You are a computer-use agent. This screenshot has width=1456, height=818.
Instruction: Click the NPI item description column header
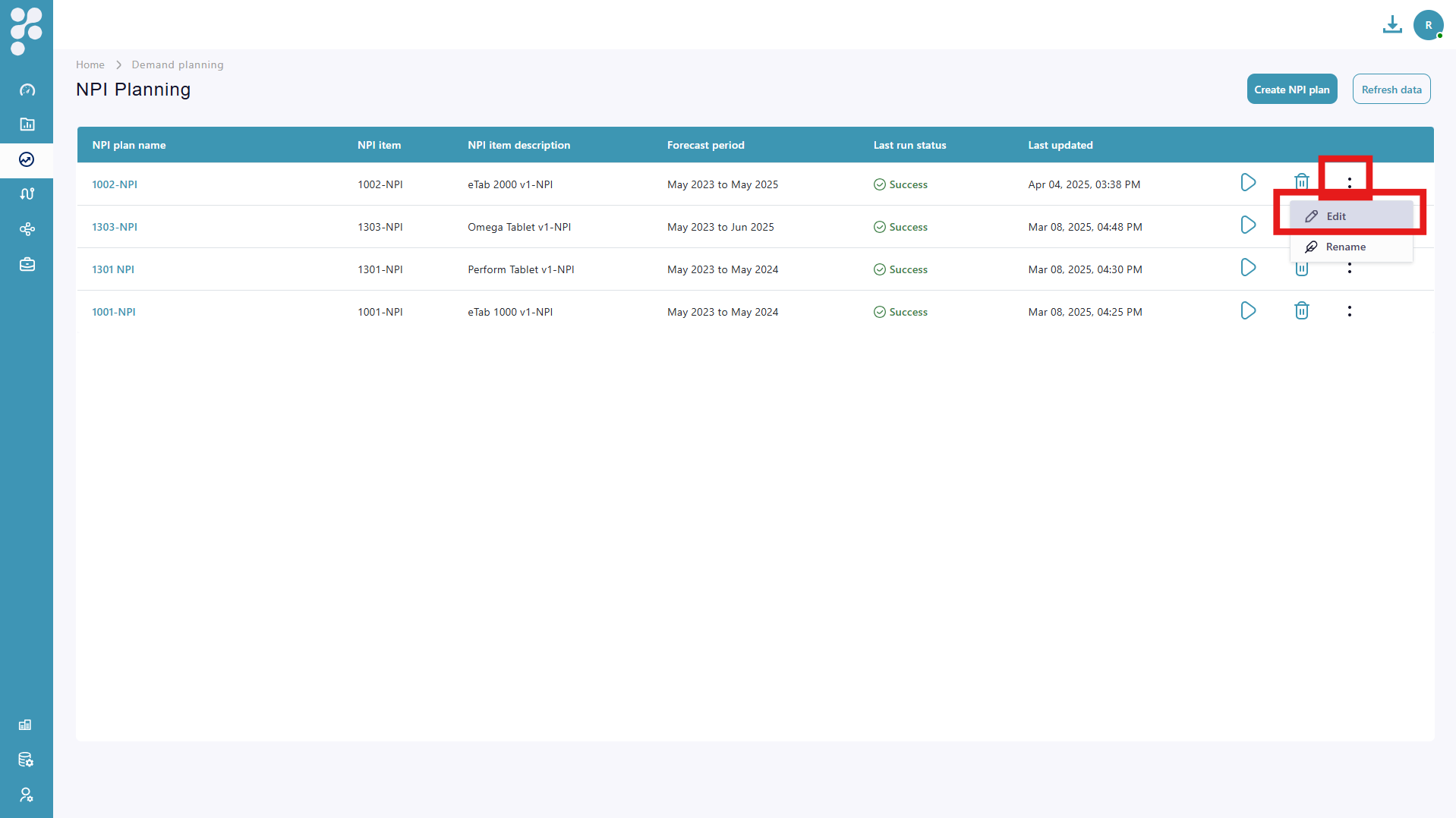(518, 145)
